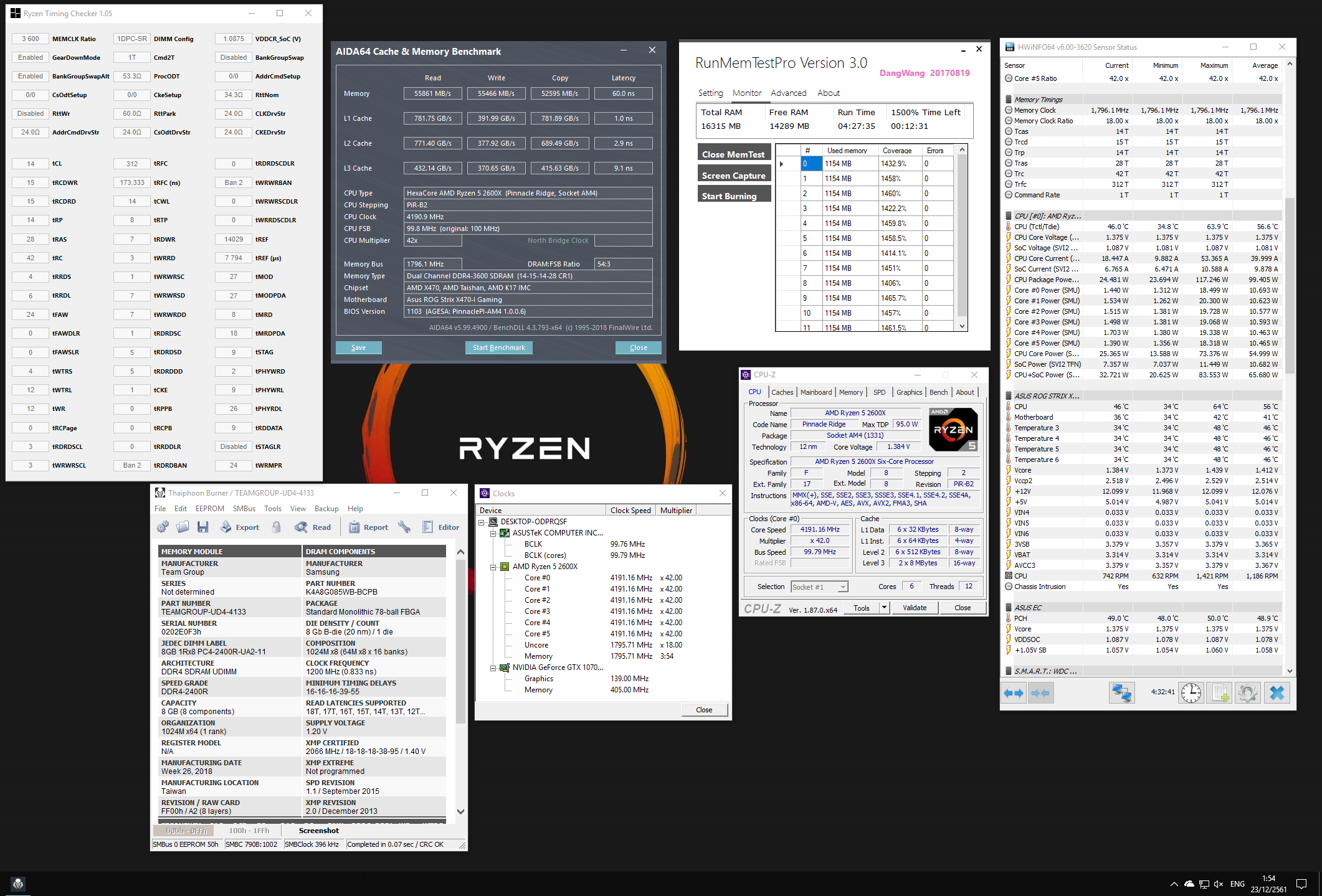Open the Tools dropdown arrow in CPU-Z
This screenshot has height=896, width=1322.
(x=884, y=608)
